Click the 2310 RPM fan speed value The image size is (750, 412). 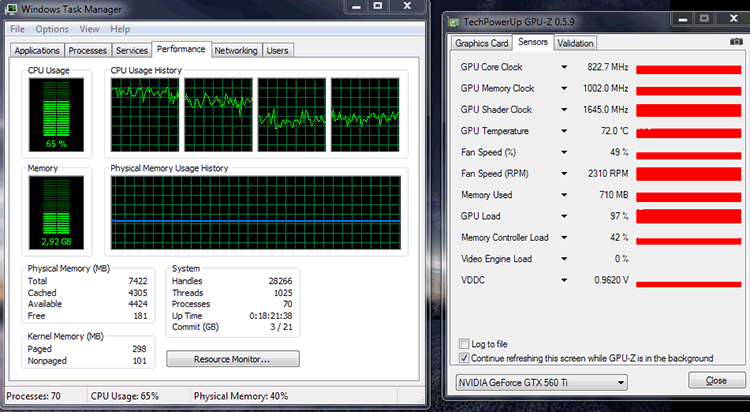click(x=608, y=174)
